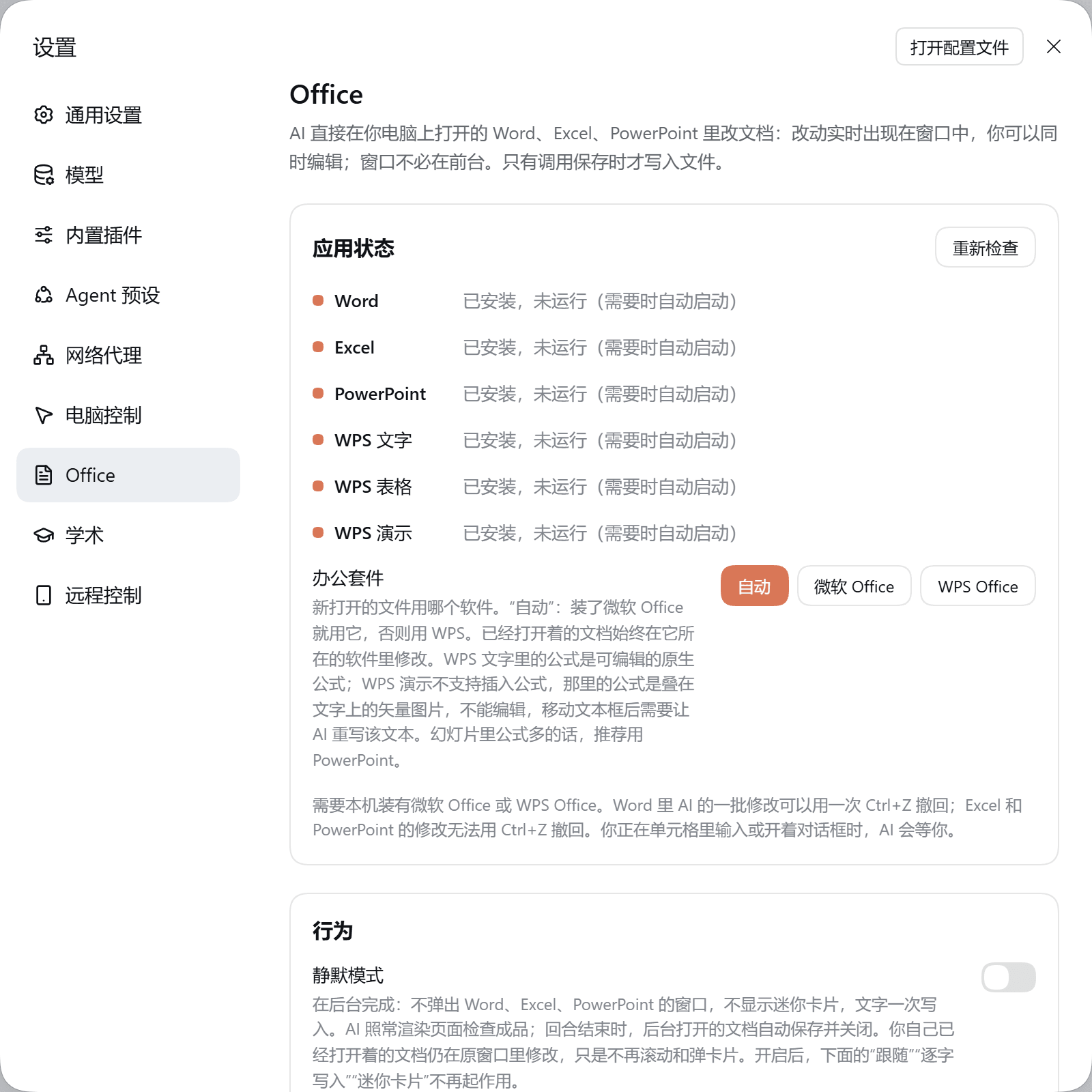Click the large Office page heading

pos(326,94)
